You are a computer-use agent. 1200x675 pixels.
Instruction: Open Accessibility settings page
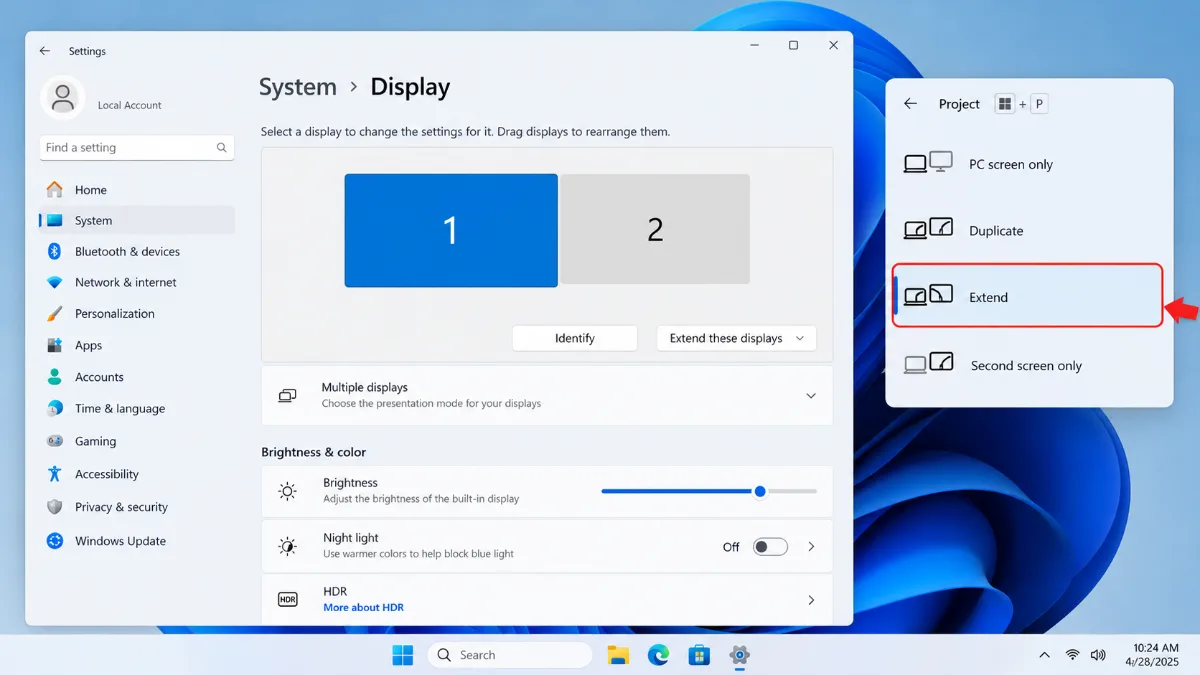pyautogui.click(x=137, y=474)
